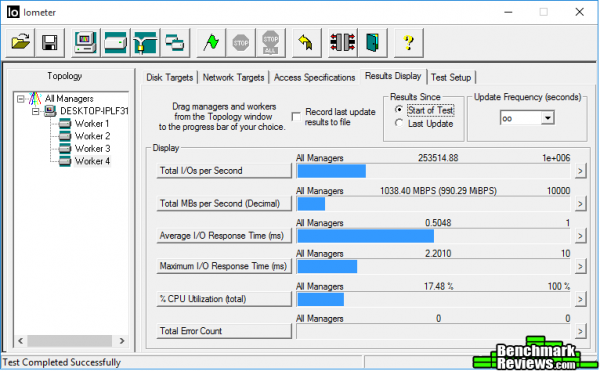Select Results Display tab

[x=393, y=76]
